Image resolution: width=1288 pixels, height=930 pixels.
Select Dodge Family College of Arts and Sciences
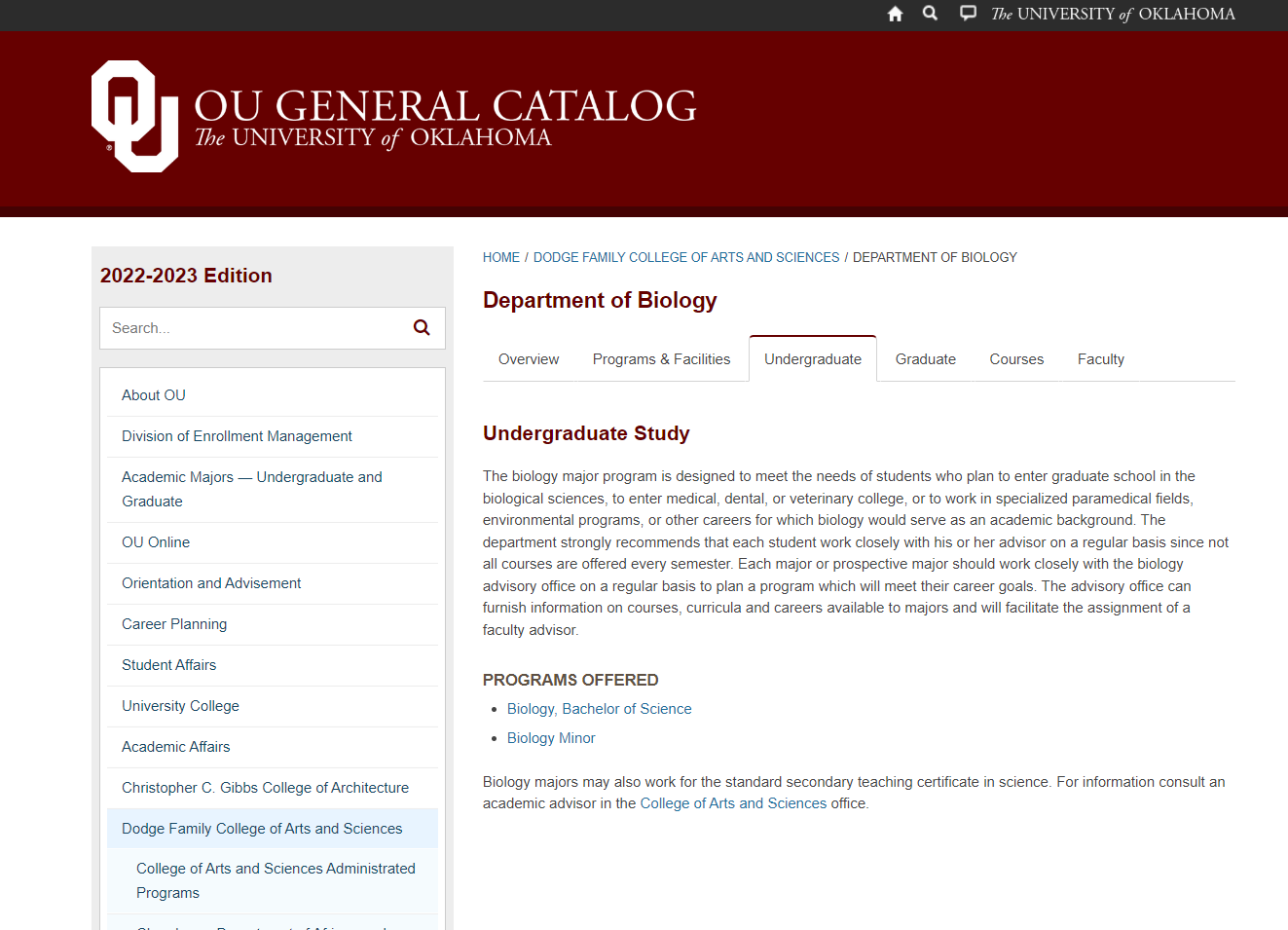click(x=273, y=829)
